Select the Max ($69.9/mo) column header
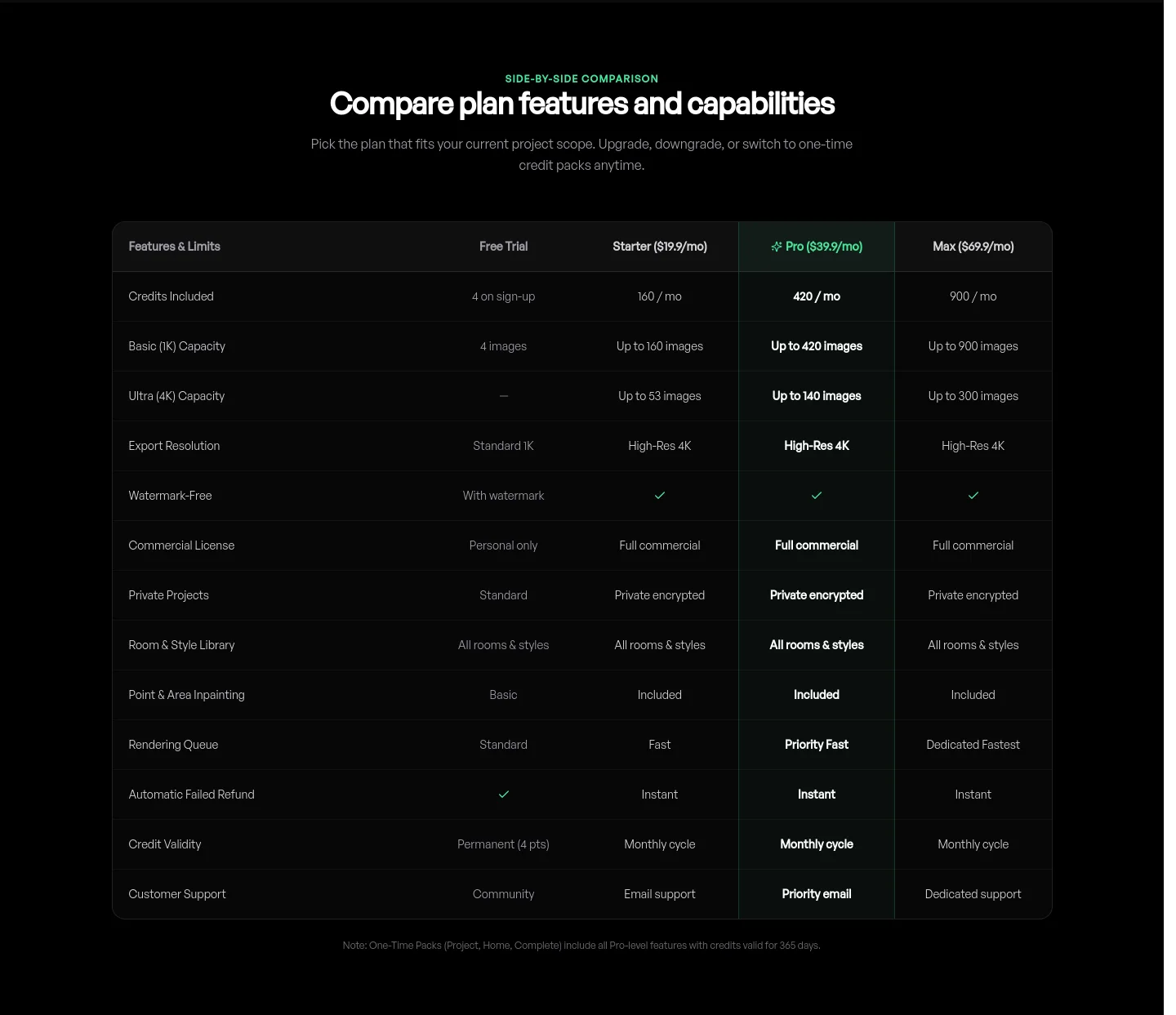1176x1015 pixels. click(973, 247)
